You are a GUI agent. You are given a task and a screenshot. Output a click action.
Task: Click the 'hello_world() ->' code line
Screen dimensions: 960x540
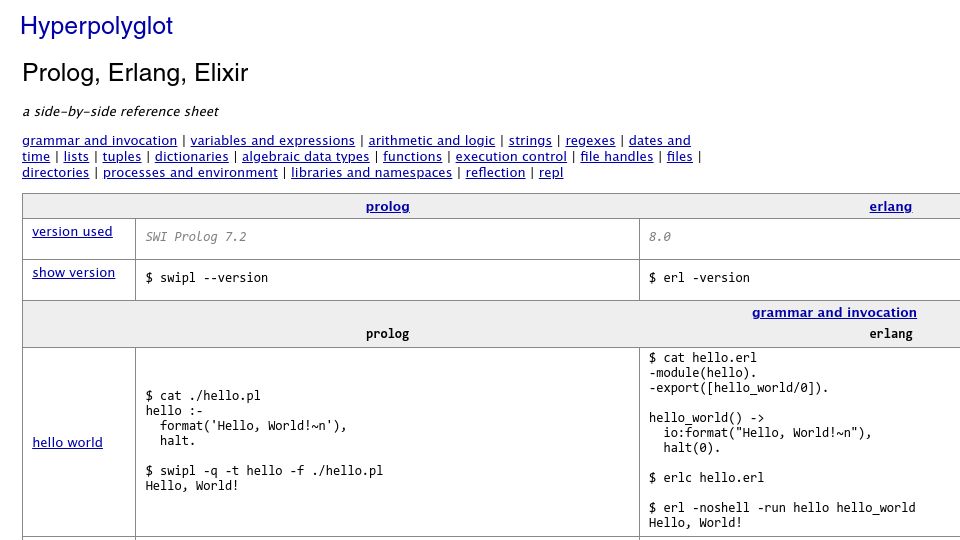[x=707, y=418]
